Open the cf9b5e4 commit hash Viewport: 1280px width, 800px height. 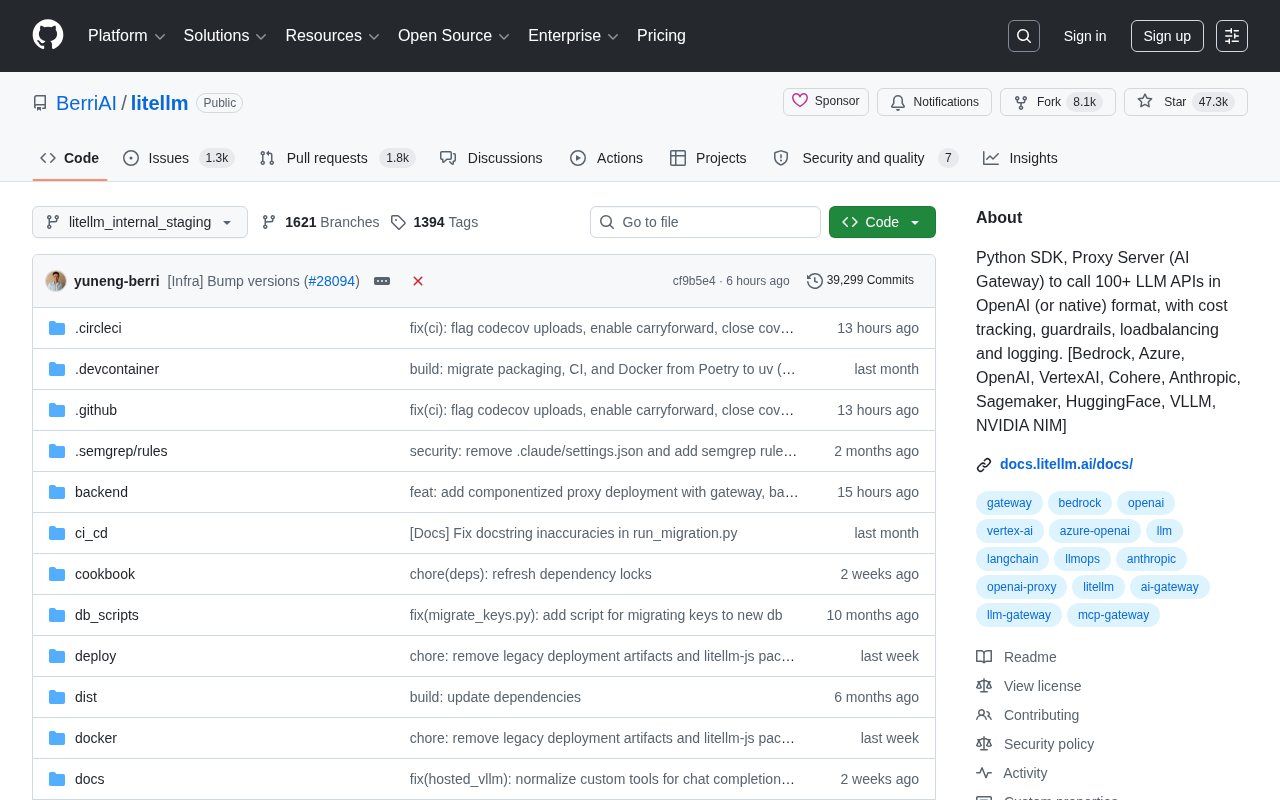click(694, 281)
